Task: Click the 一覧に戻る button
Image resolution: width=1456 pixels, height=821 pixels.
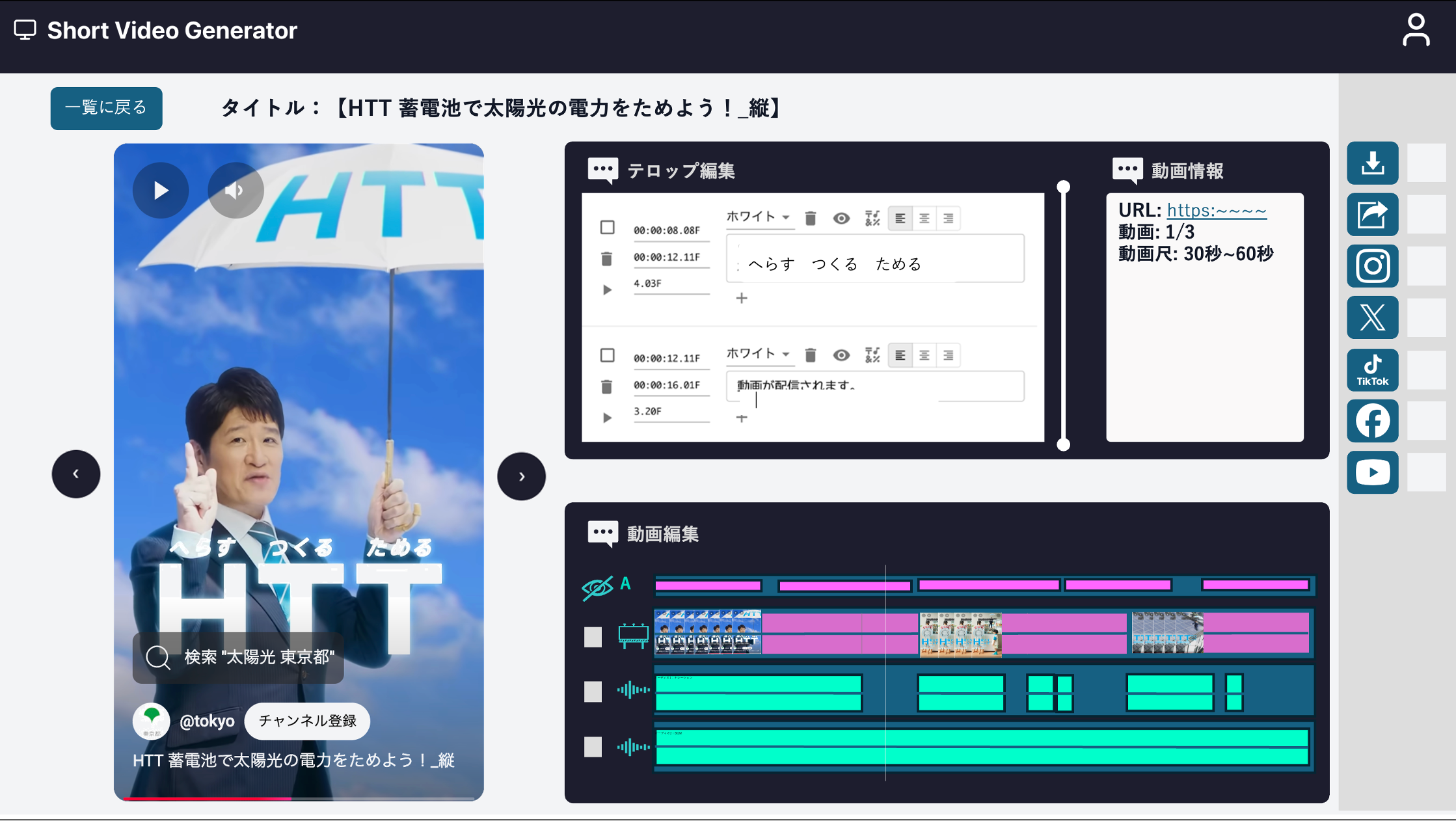Action: click(106, 108)
